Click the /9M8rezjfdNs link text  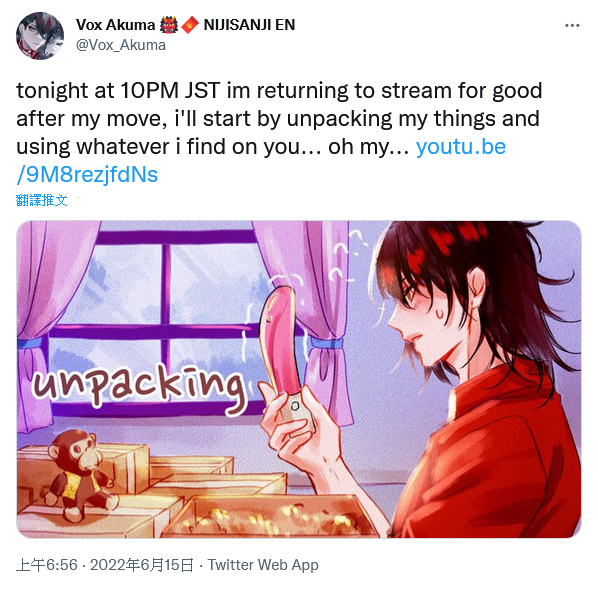87,175
